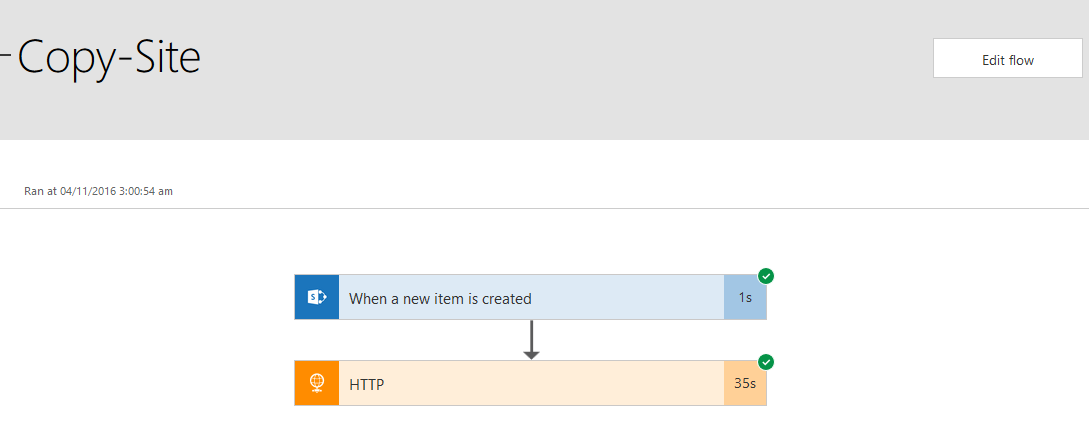Viewport: 1089px width, 426px height.
Task: Click the green checkmark on the trigger step
Action: tap(766, 276)
